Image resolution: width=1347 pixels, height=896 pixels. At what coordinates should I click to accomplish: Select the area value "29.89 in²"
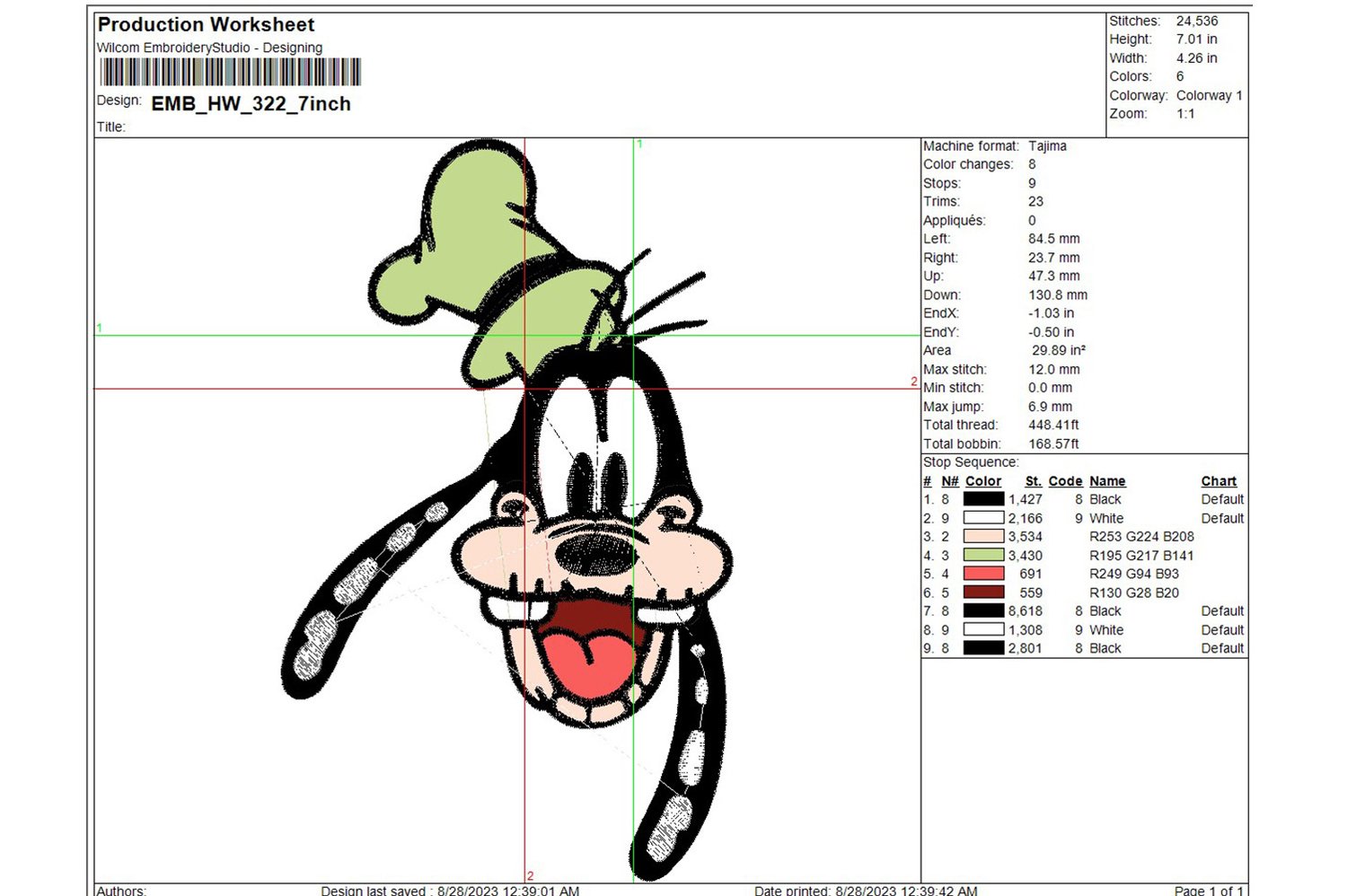pyautogui.click(x=1059, y=350)
